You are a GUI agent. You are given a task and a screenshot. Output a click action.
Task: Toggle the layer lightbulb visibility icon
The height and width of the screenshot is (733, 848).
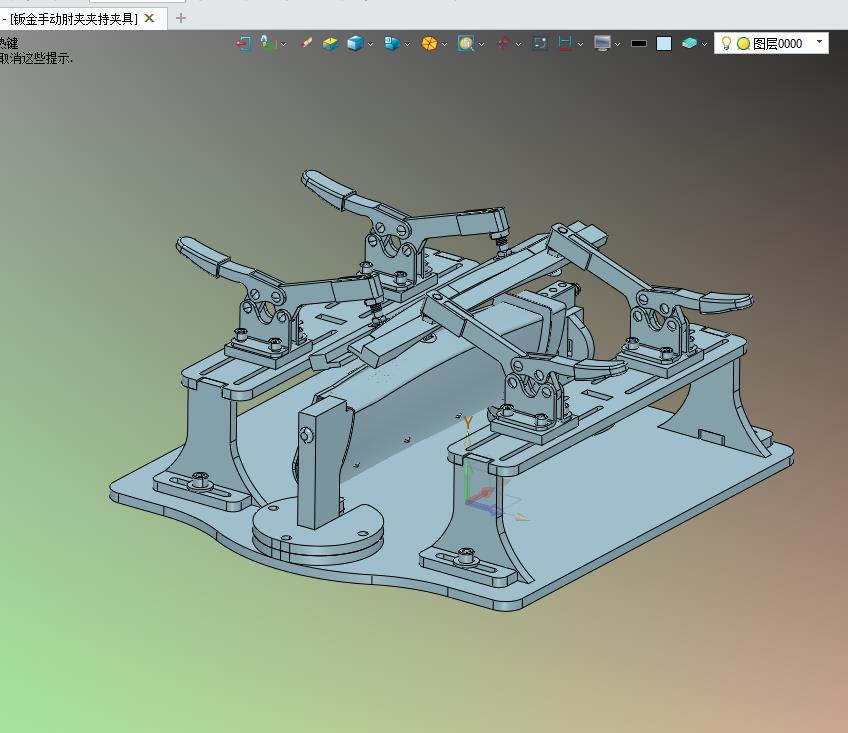(x=726, y=43)
